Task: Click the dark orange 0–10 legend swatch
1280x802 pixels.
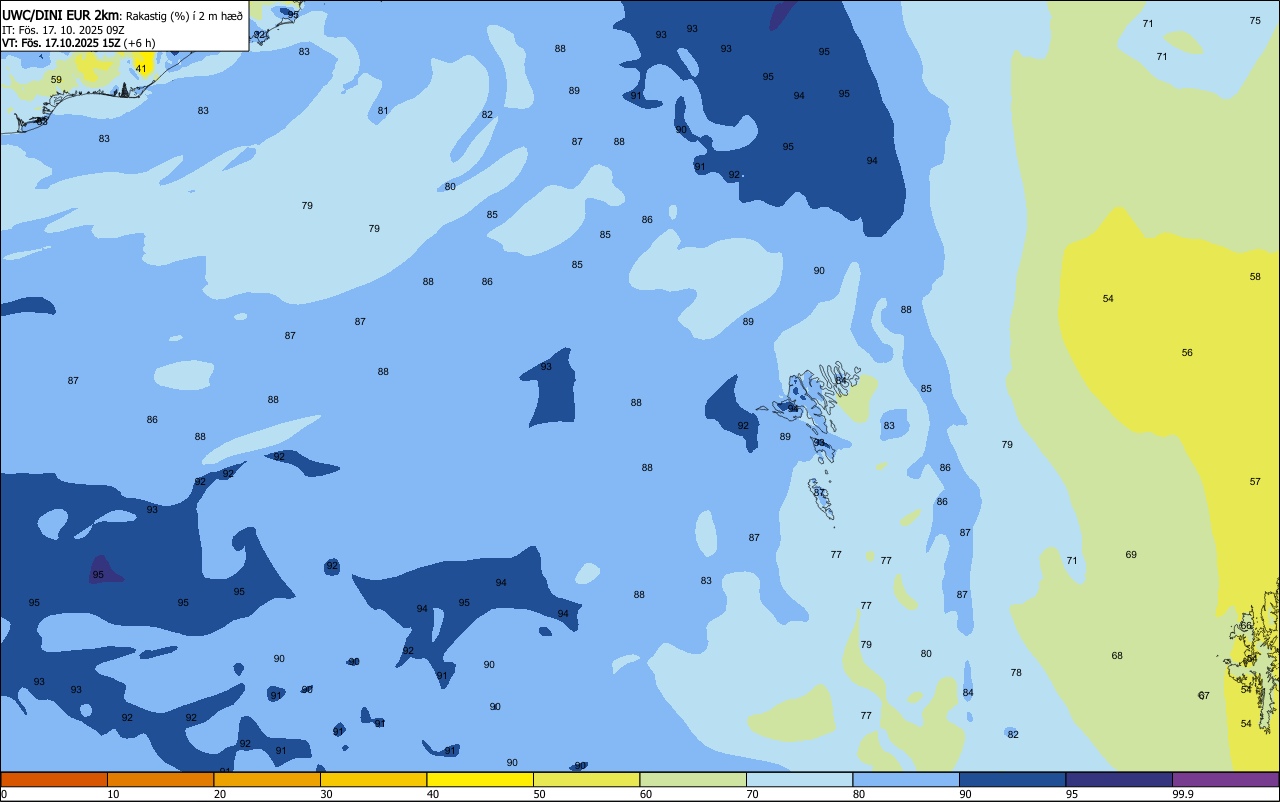Action: pyautogui.click(x=54, y=779)
